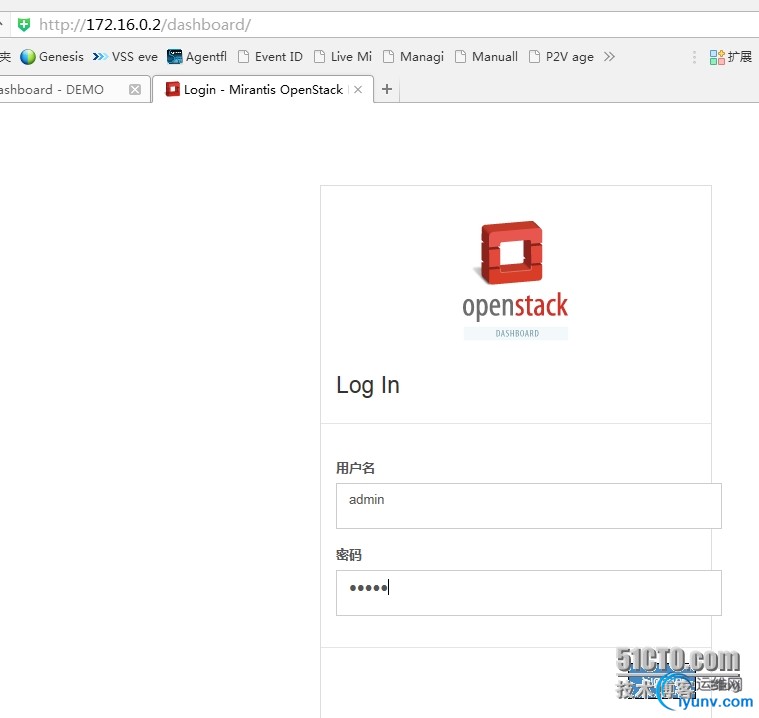Image resolution: width=759 pixels, height=718 pixels.
Task: Click the Genesis globe bookmark icon
Action: pyautogui.click(x=28, y=57)
